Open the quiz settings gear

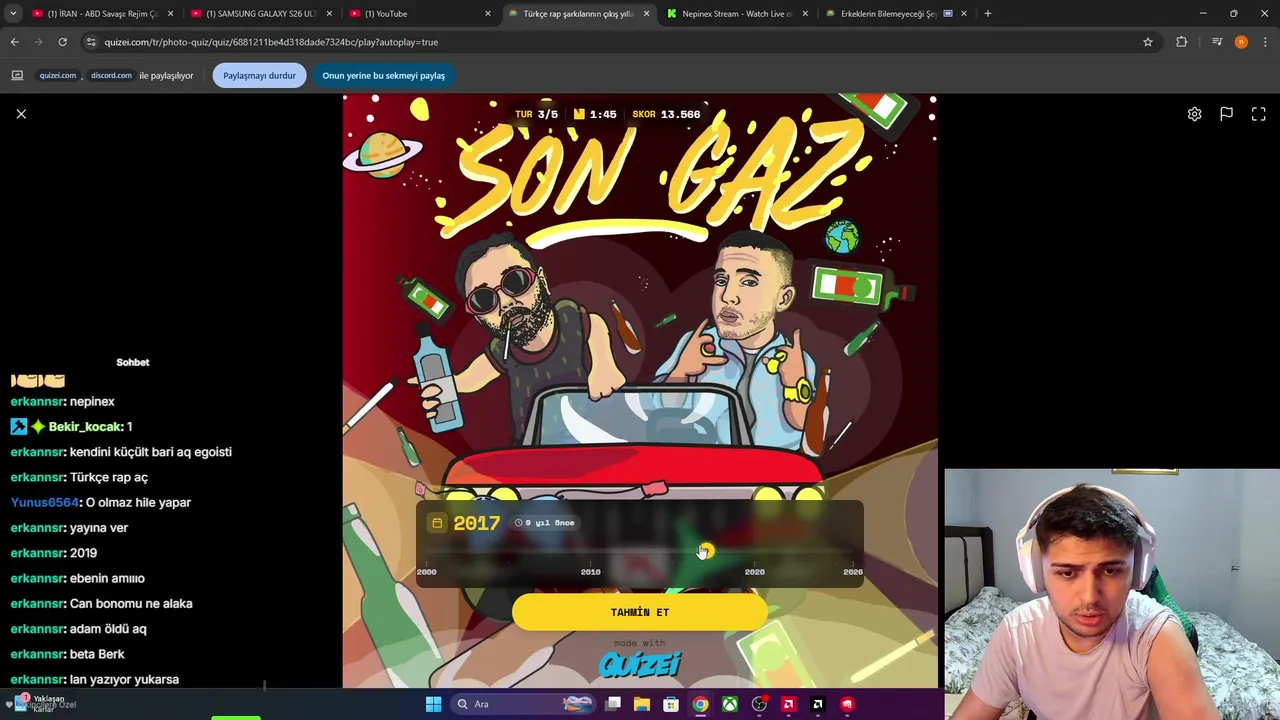1194,114
